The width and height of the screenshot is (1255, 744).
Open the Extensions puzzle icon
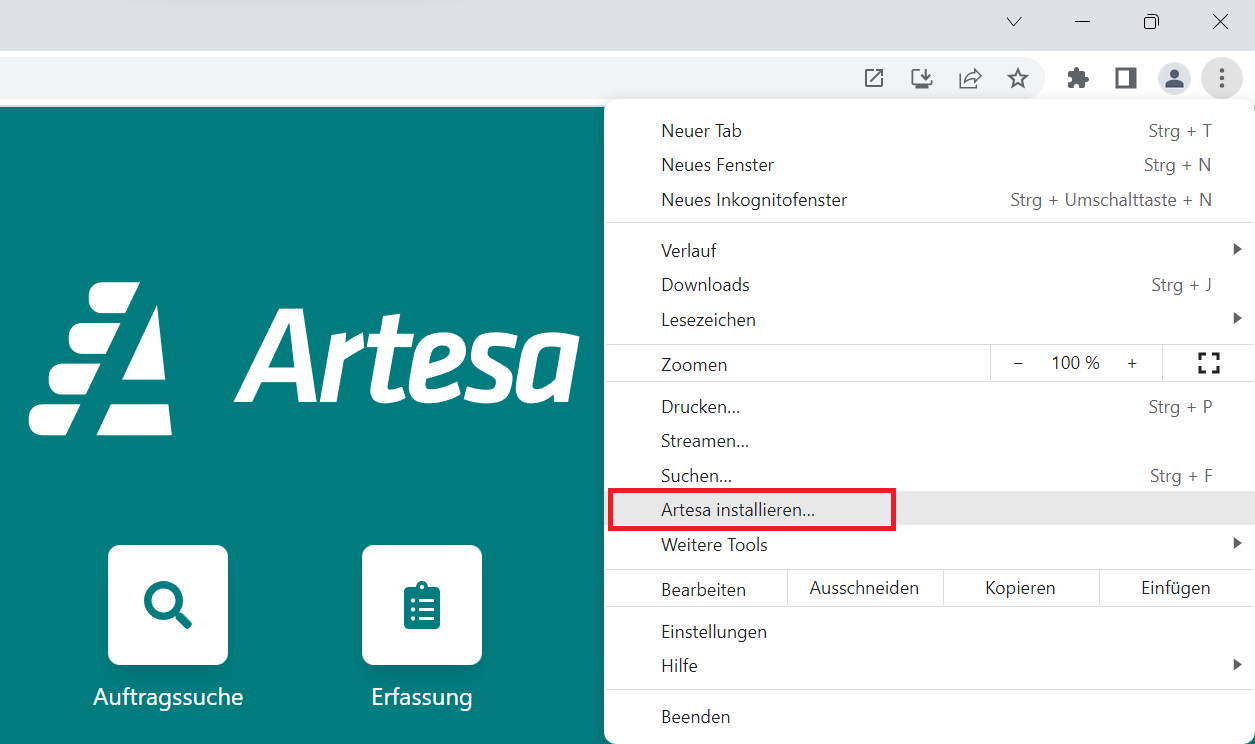(x=1078, y=78)
